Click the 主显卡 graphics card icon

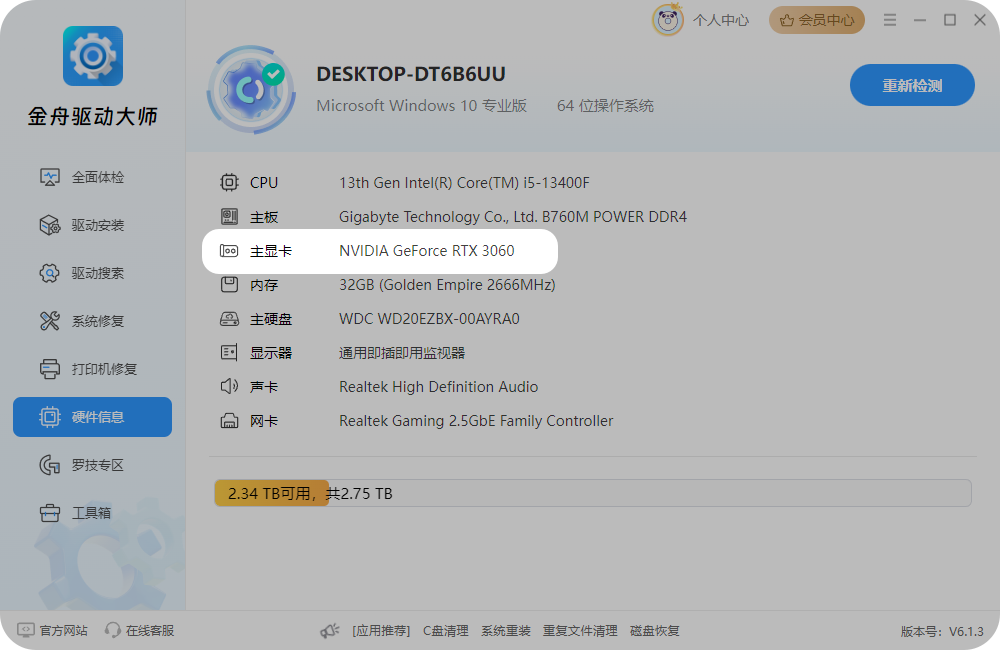[229, 251]
